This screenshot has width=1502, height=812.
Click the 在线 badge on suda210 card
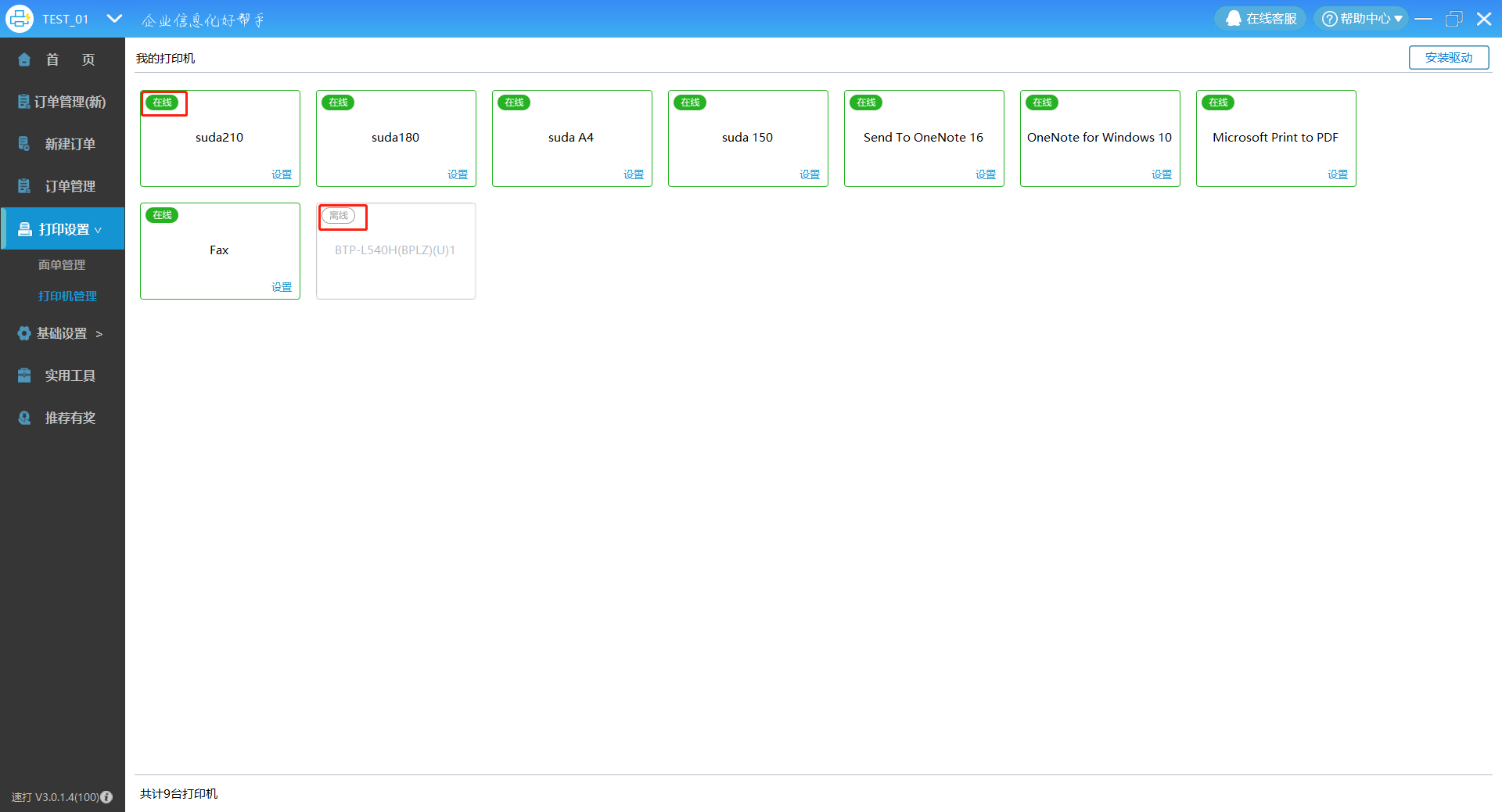pyautogui.click(x=162, y=102)
